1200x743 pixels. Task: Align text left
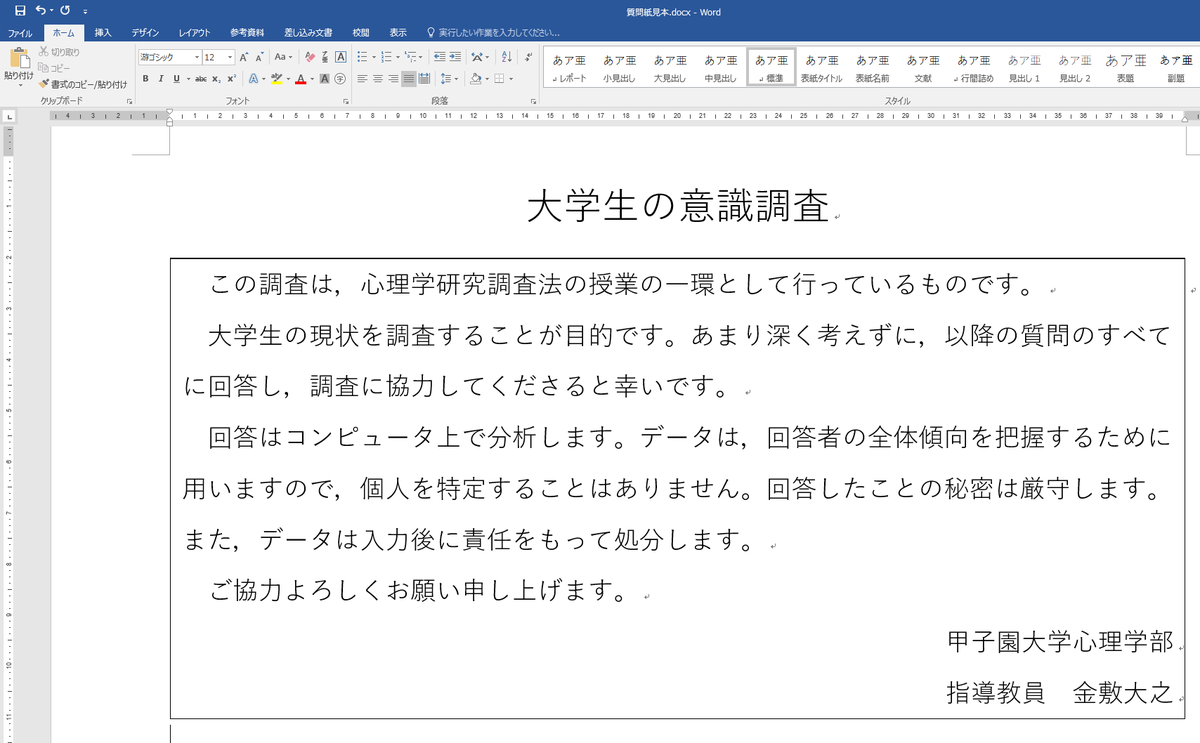coord(363,78)
